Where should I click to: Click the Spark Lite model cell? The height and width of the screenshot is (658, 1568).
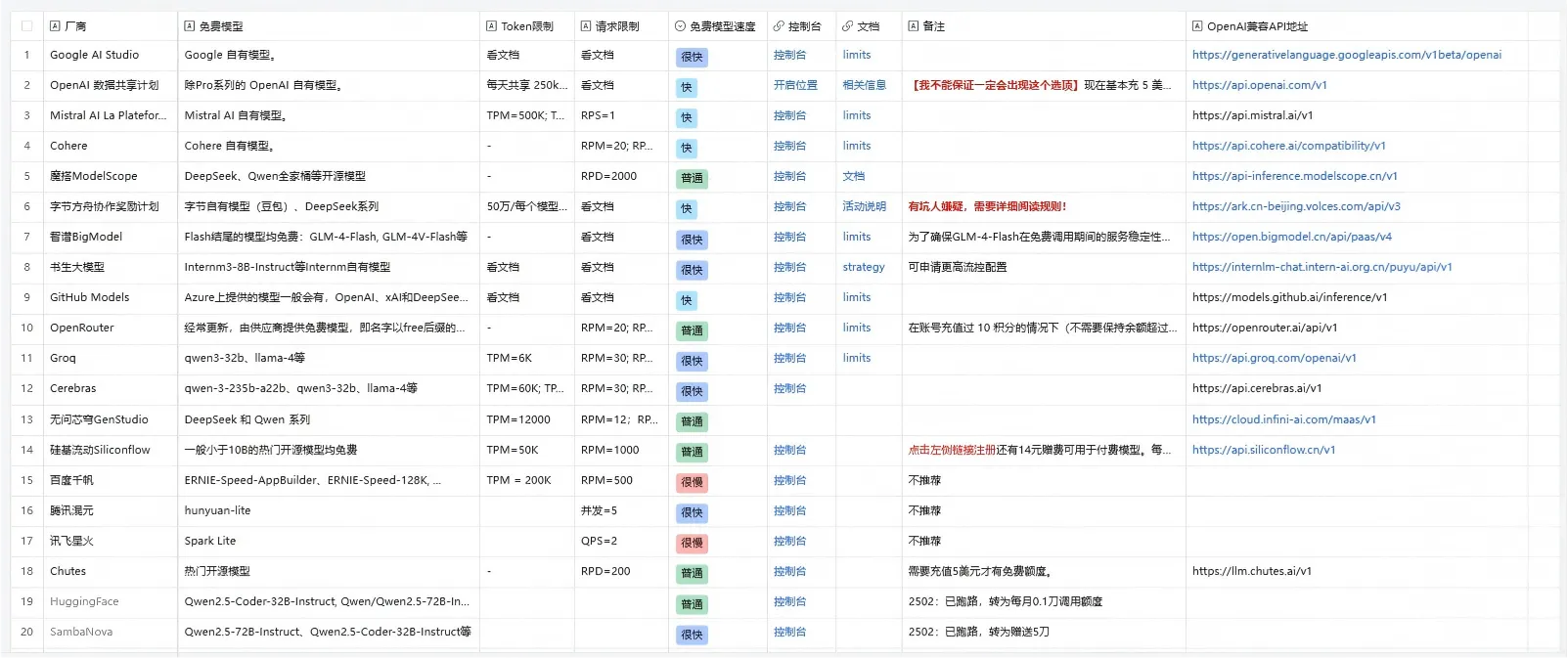point(329,542)
